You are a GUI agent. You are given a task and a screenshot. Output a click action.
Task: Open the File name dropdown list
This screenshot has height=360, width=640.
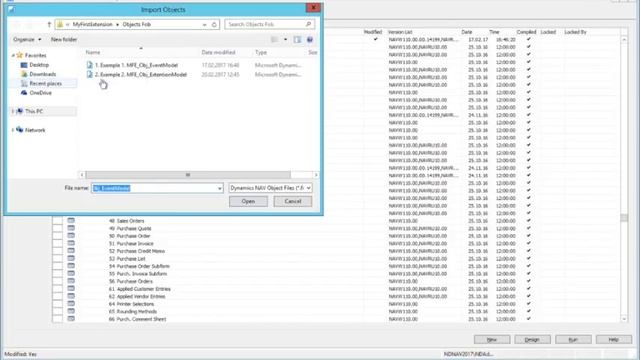tap(220, 188)
